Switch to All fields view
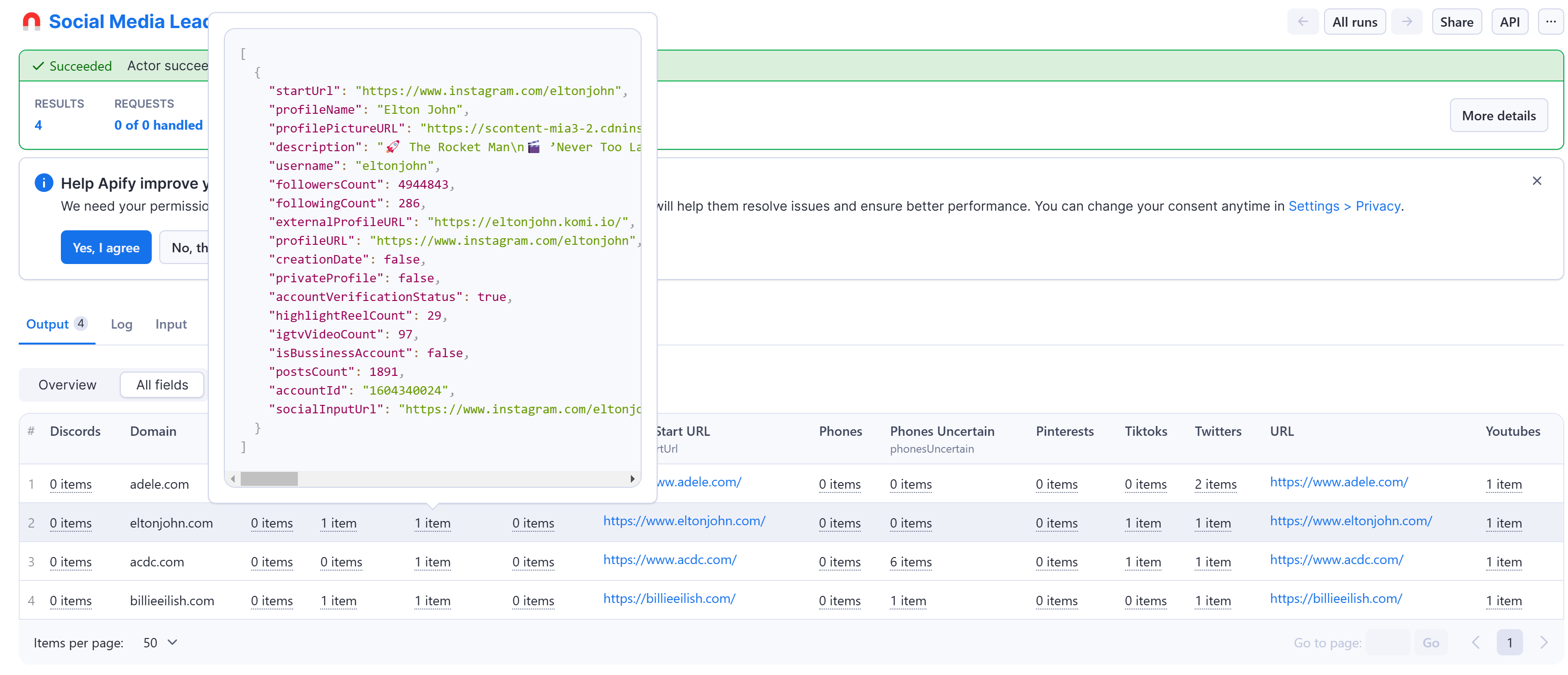The width and height of the screenshot is (1568, 675). [x=162, y=385]
